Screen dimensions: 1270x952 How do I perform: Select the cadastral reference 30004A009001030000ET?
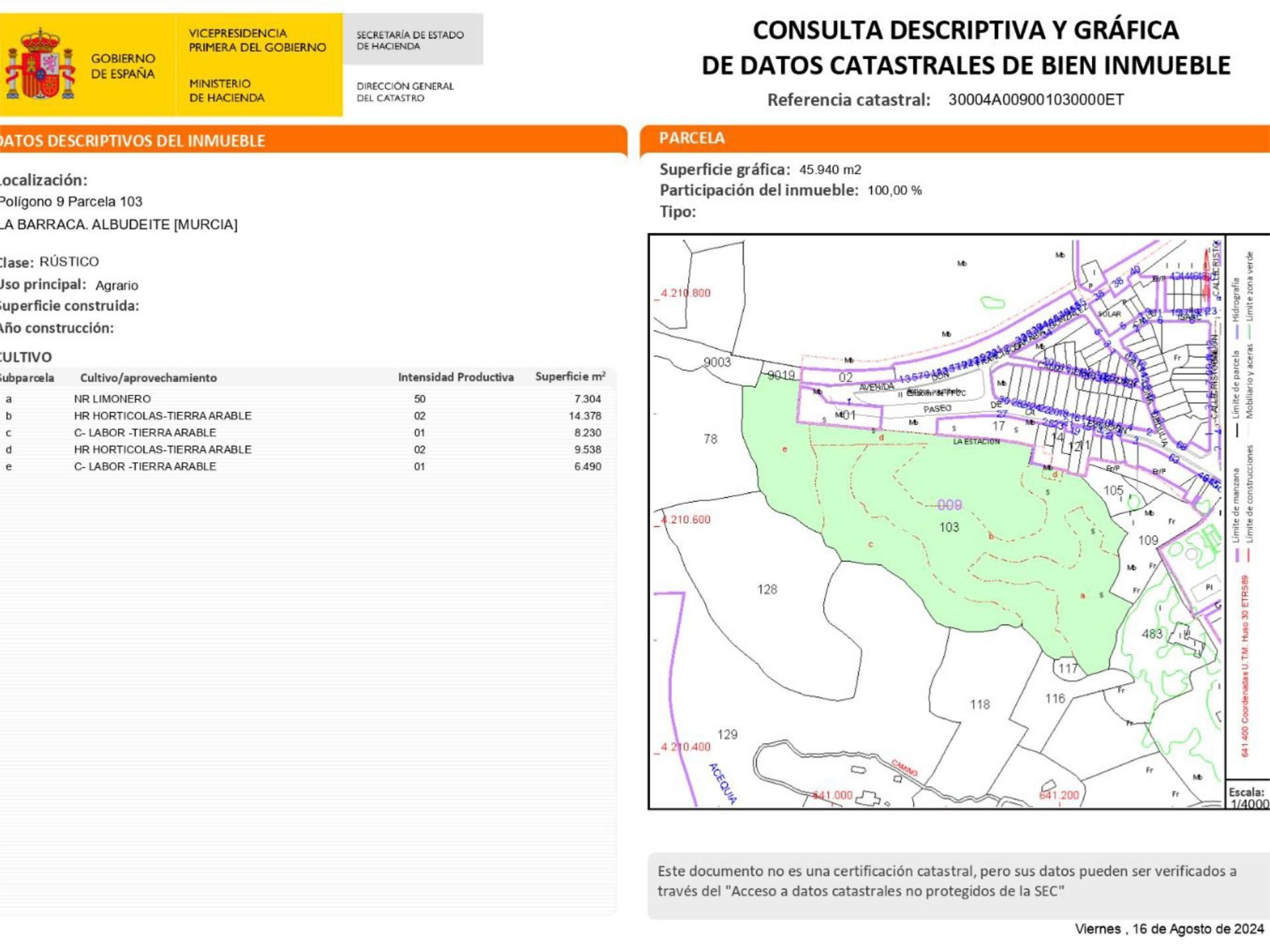[x=1036, y=100]
